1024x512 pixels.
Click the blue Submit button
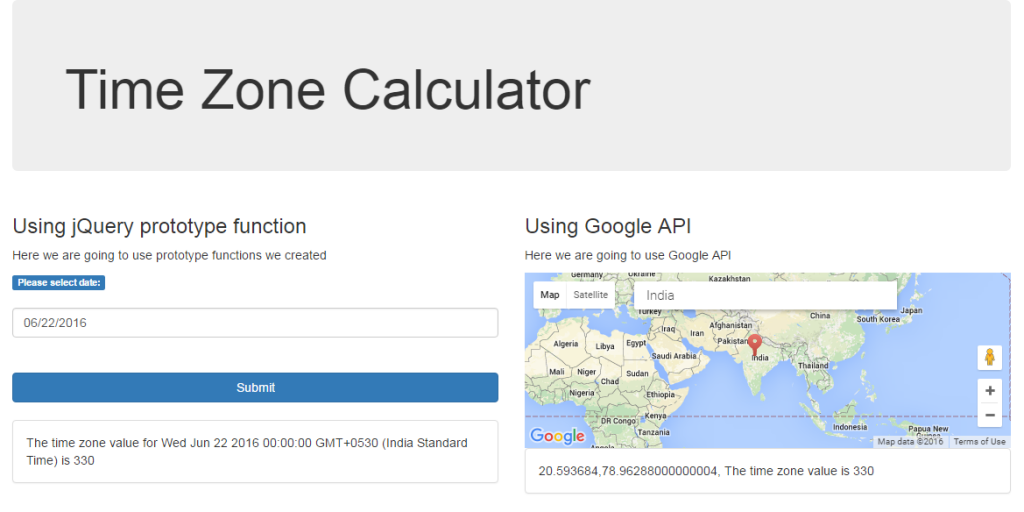255,387
